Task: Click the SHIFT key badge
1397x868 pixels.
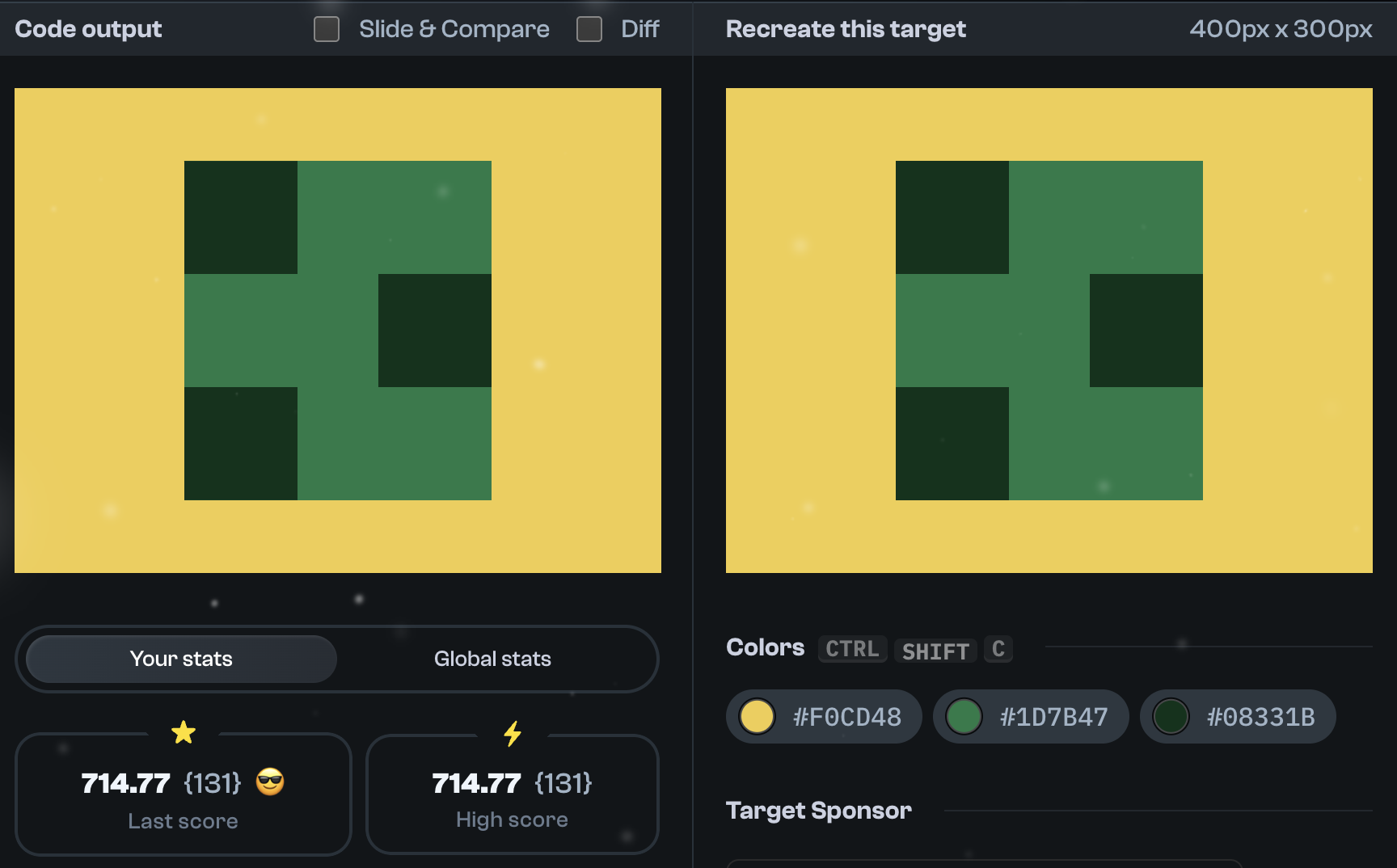Action: coord(935,651)
